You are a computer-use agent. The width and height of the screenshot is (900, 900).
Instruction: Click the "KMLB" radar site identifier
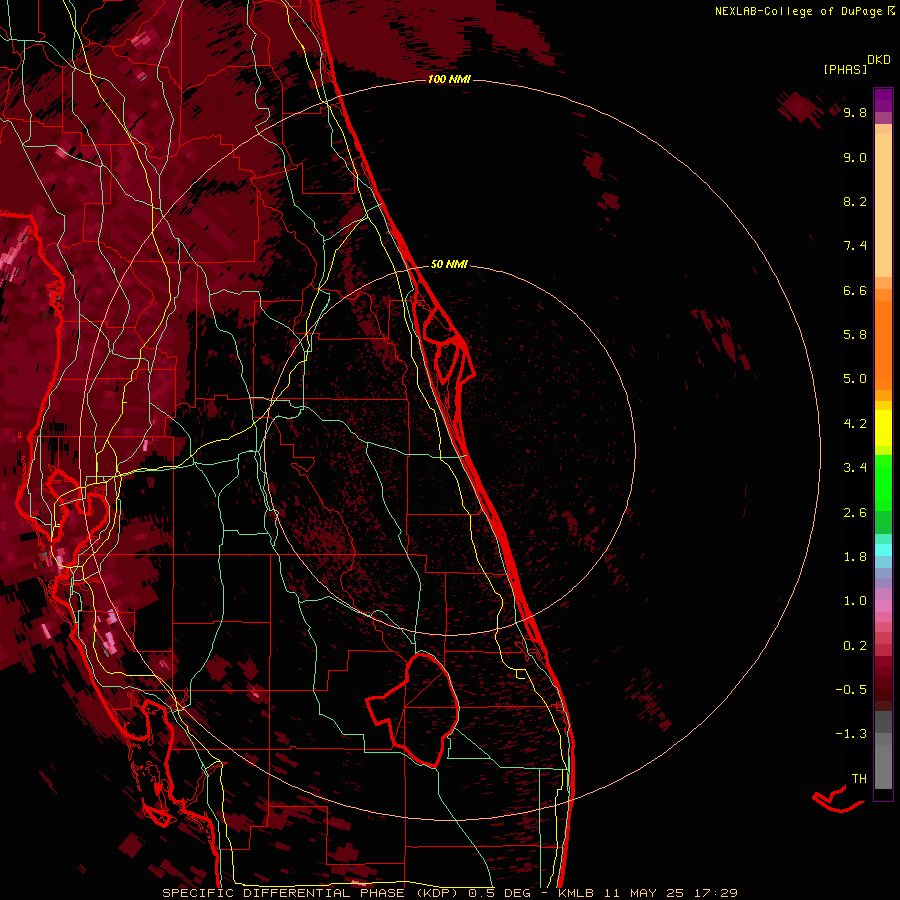coord(576,893)
